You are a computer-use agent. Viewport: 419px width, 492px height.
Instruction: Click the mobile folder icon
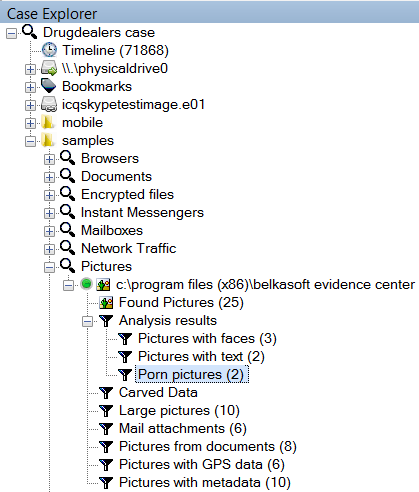point(48,122)
